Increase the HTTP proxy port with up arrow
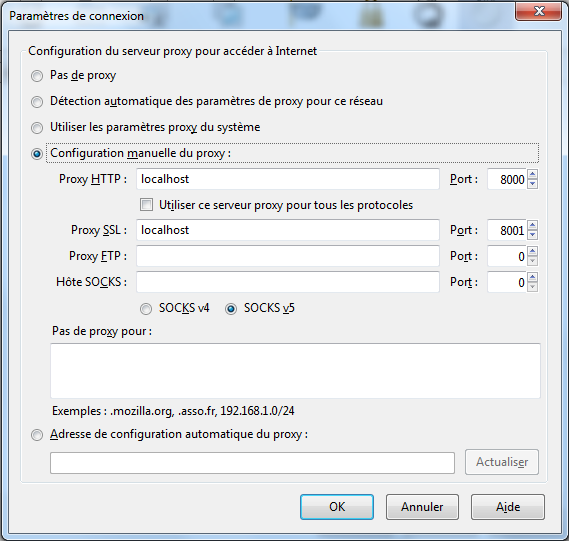 [x=532, y=174]
